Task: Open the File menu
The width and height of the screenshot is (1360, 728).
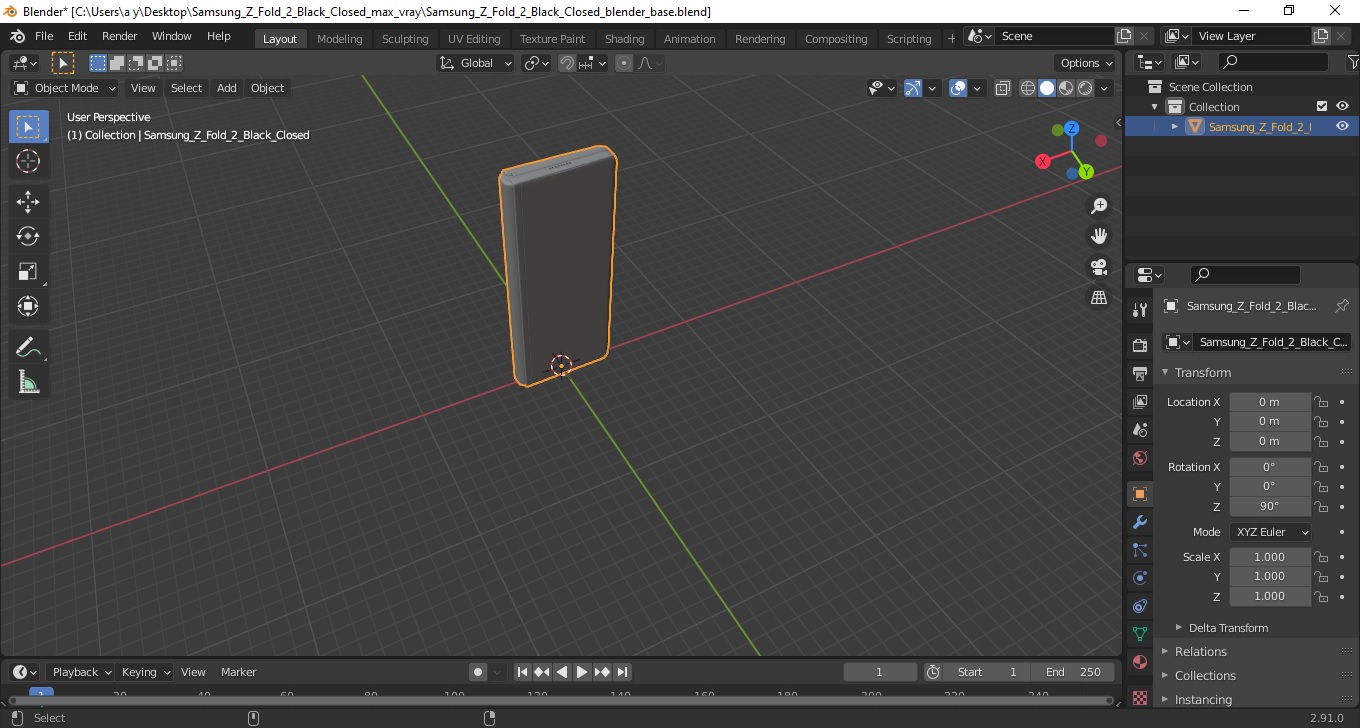Action: [x=44, y=36]
